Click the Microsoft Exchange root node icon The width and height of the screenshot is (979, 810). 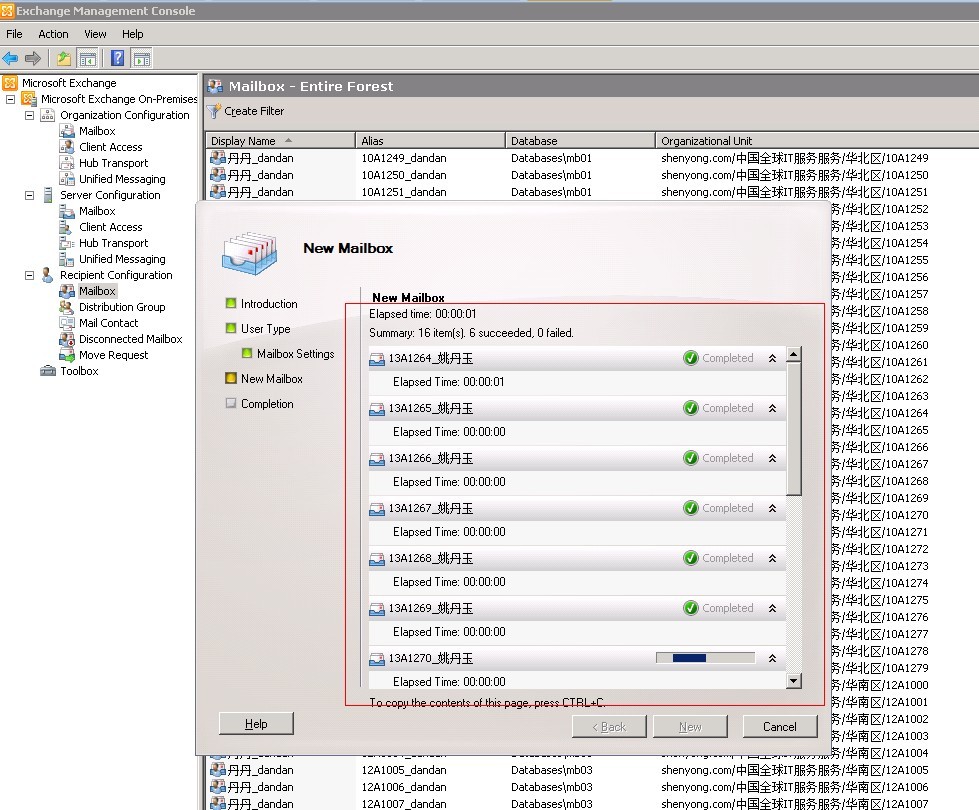pyautogui.click(x=10, y=83)
